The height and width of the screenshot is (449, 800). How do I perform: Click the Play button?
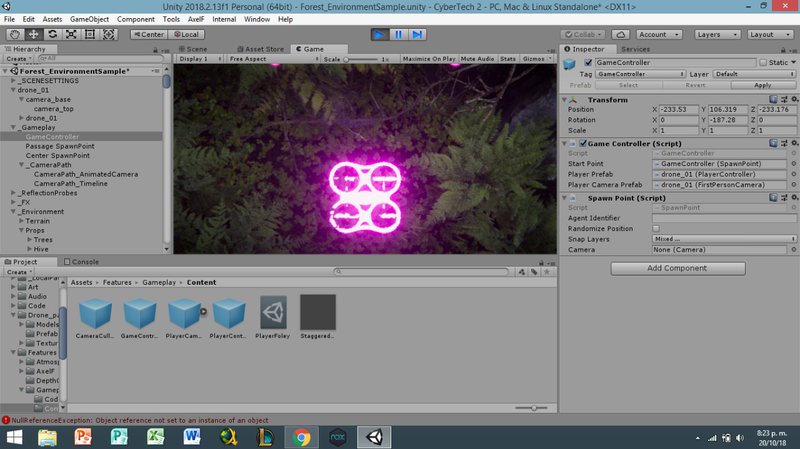click(379, 35)
